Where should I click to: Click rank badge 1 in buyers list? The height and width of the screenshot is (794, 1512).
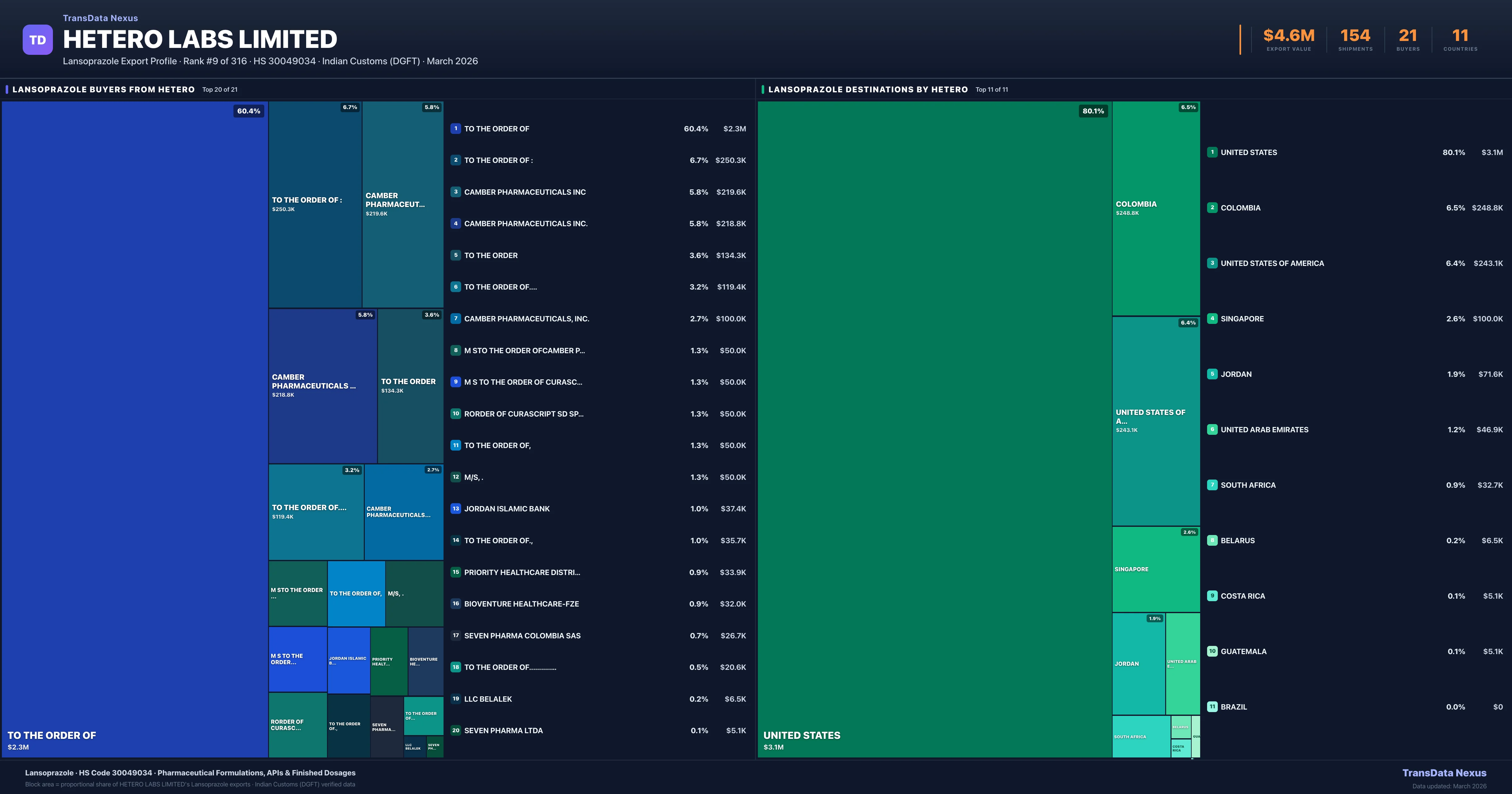455,129
